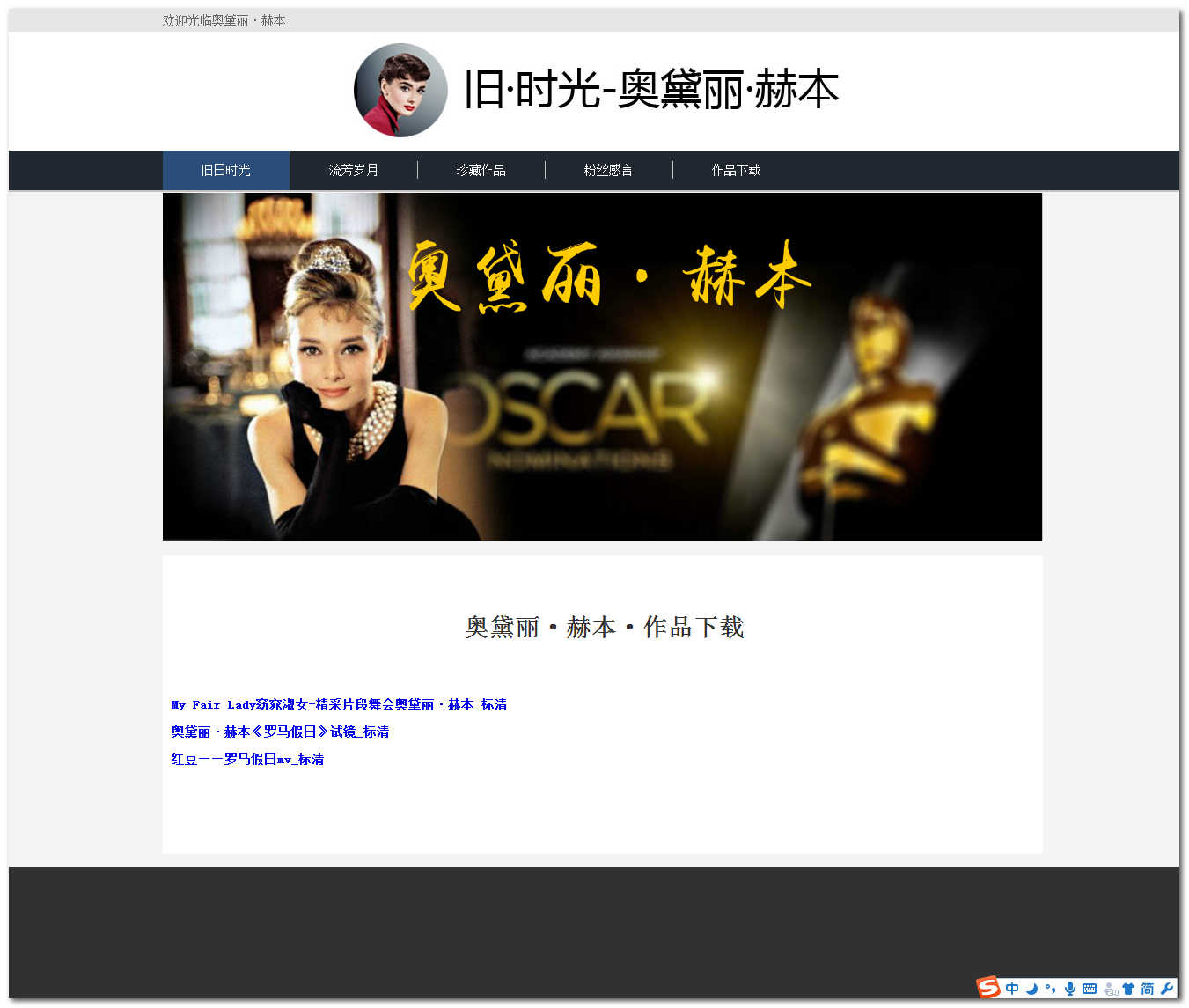Toggle the punctuation mode icon

click(x=1051, y=989)
